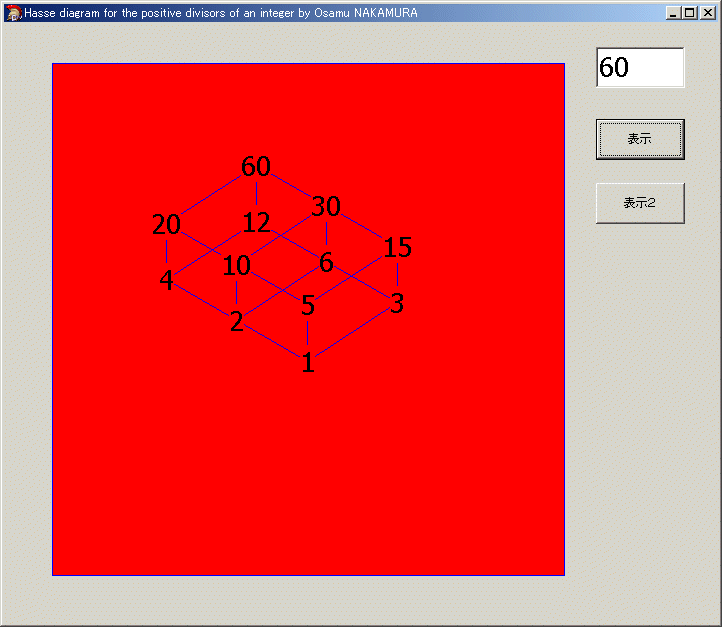This screenshot has height=627, width=722.
Task: Click the 表示2 button
Action: [x=640, y=203]
